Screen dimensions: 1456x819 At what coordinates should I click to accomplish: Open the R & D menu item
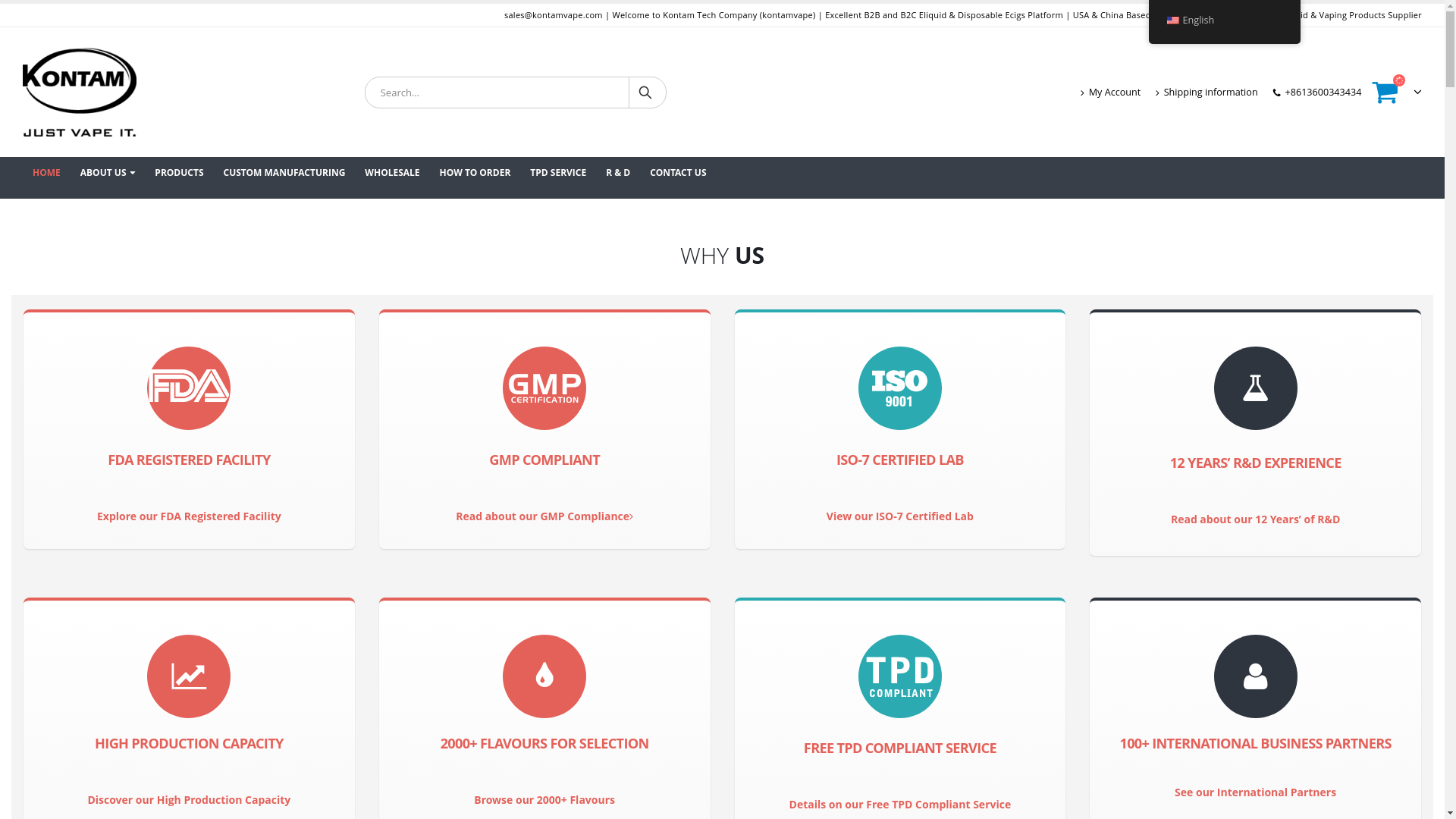(x=618, y=173)
